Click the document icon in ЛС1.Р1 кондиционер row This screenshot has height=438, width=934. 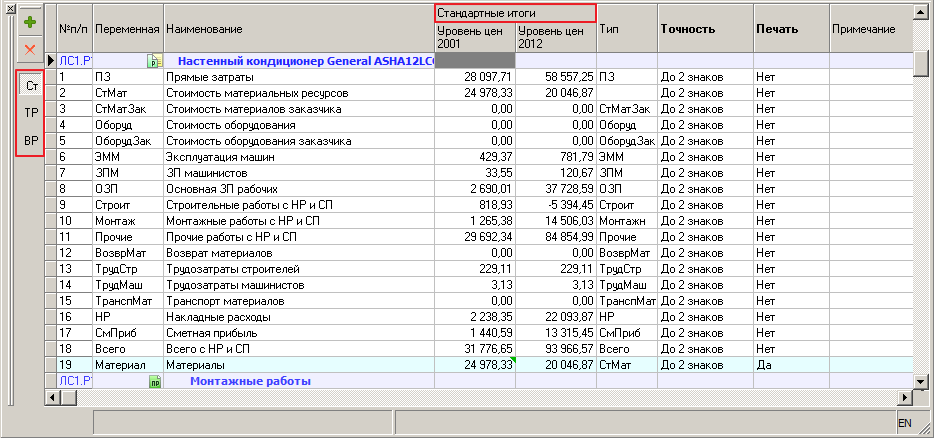(x=154, y=61)
